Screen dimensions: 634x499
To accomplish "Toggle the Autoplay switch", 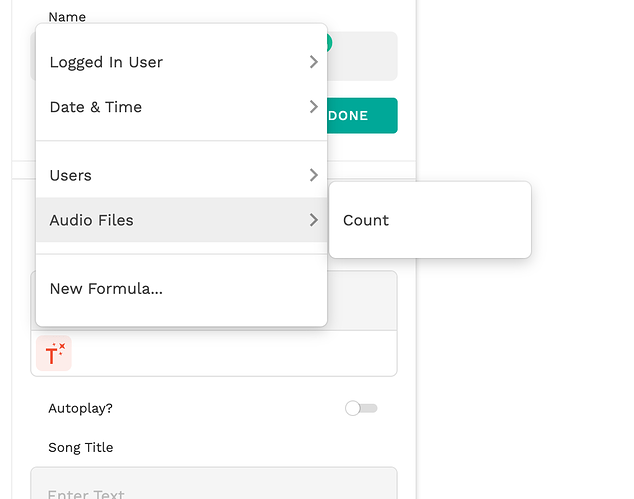I will [361, 408].
